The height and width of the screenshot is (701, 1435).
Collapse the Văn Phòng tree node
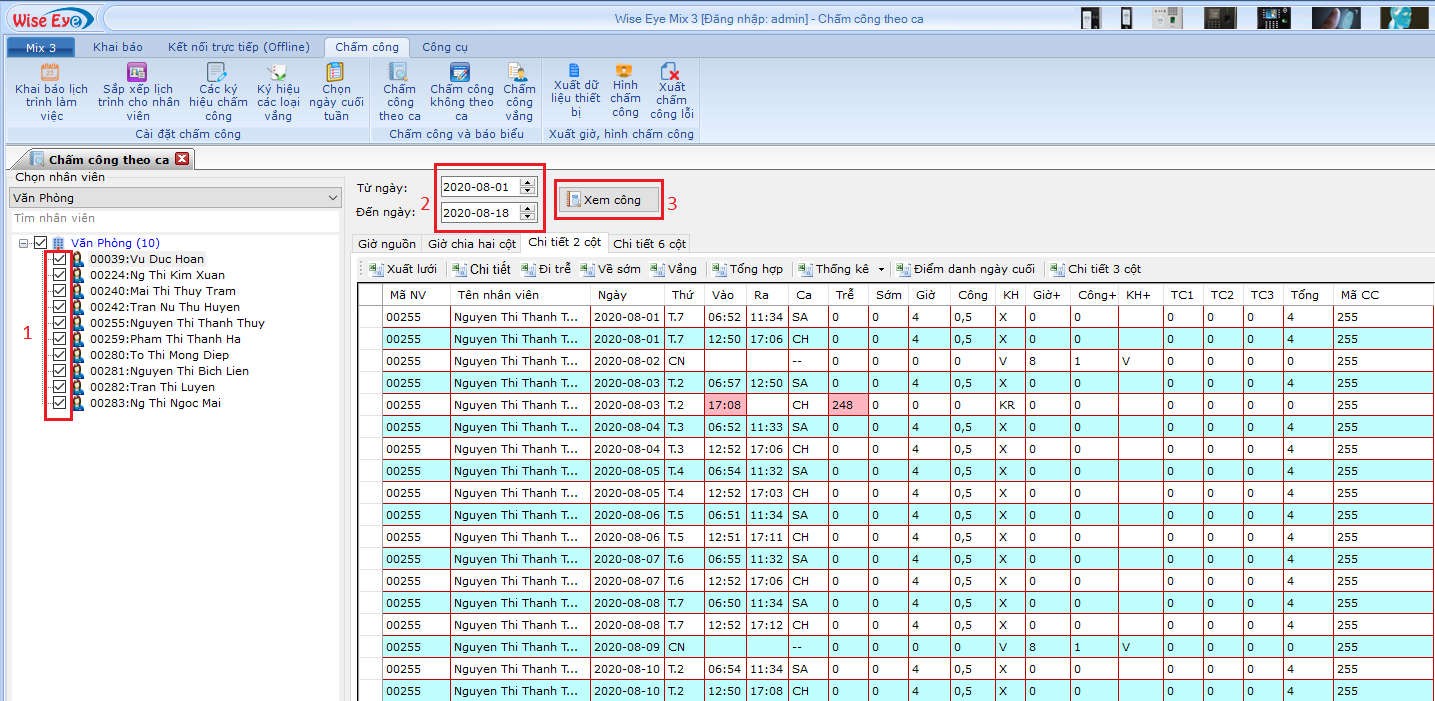pyautogui.click(x=23, y=243)
